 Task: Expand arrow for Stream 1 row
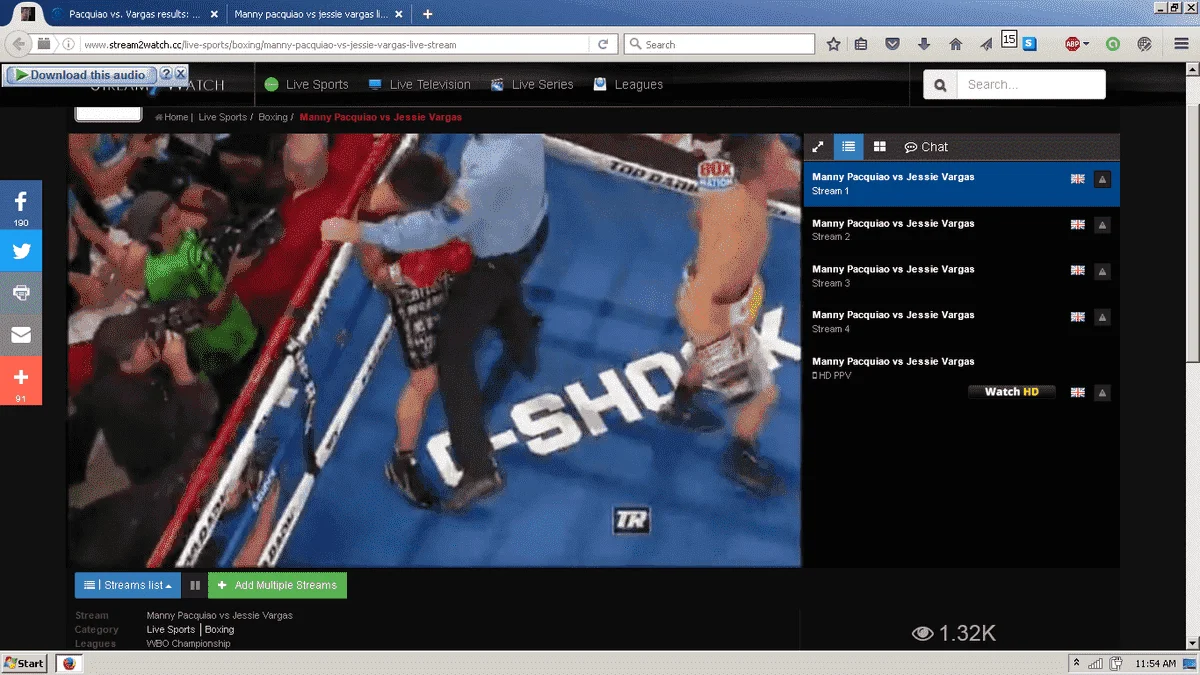(1102, 180)
